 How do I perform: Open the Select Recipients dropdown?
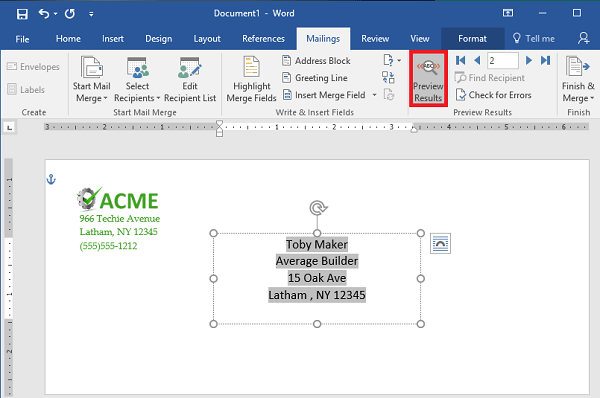137,79
